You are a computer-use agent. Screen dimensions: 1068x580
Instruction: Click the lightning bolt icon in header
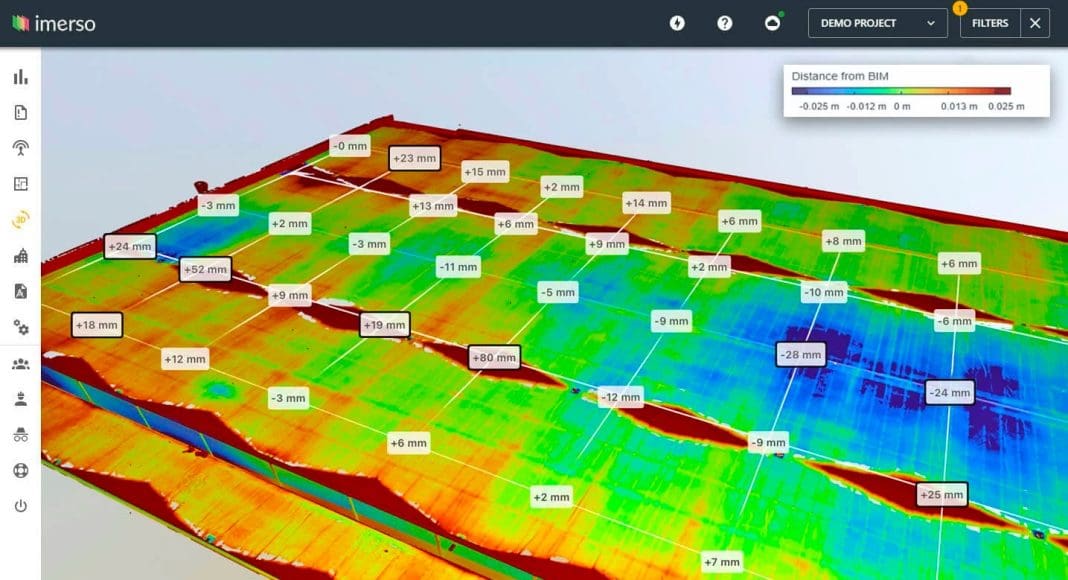[677, 23]
